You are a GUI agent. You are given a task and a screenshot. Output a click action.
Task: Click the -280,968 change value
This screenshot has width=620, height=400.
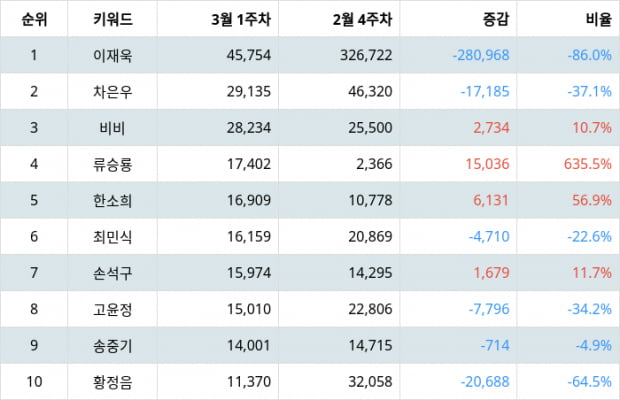(x=481, y=55)
